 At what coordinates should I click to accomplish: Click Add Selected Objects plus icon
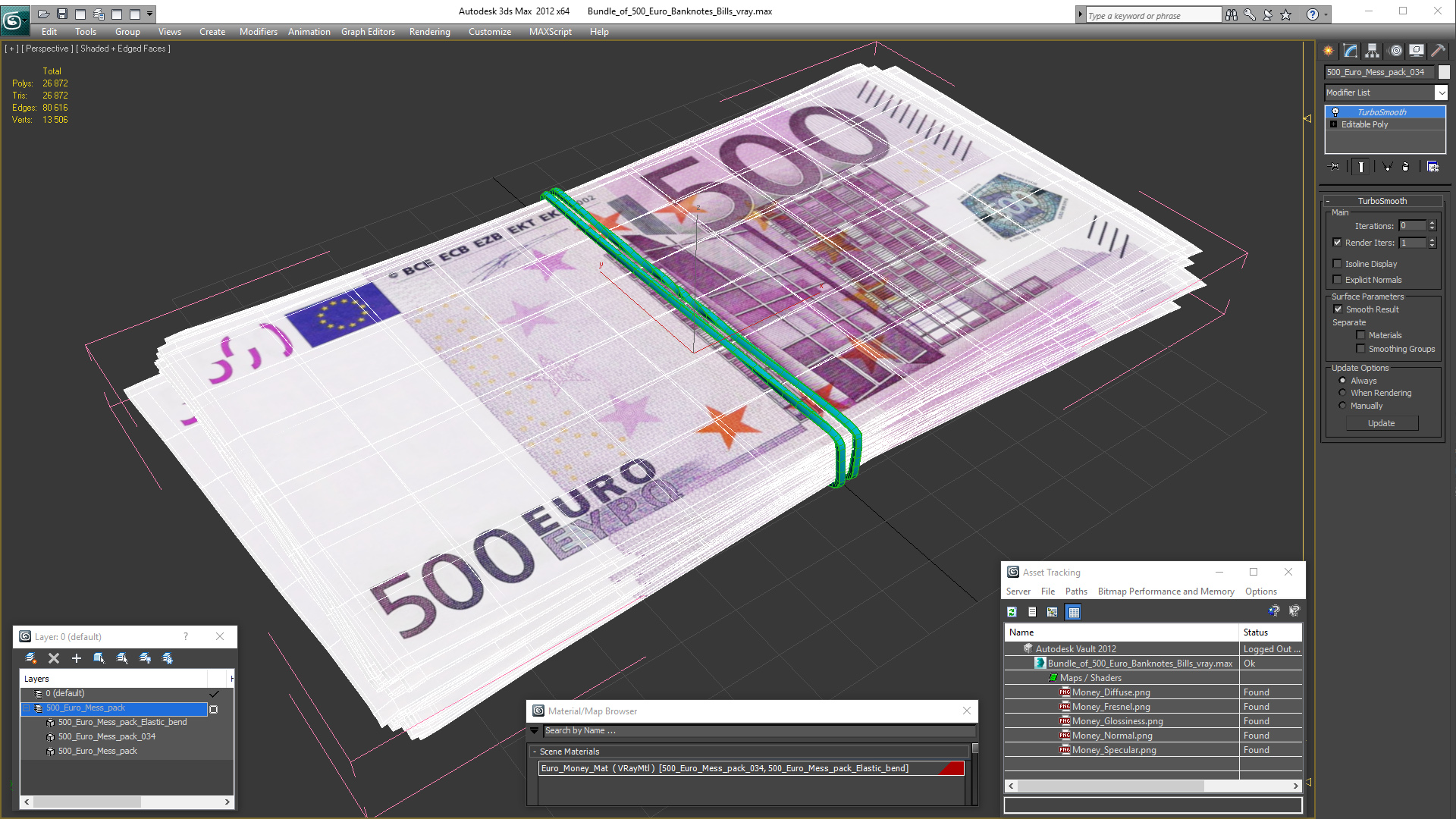[x=77, y=658]
